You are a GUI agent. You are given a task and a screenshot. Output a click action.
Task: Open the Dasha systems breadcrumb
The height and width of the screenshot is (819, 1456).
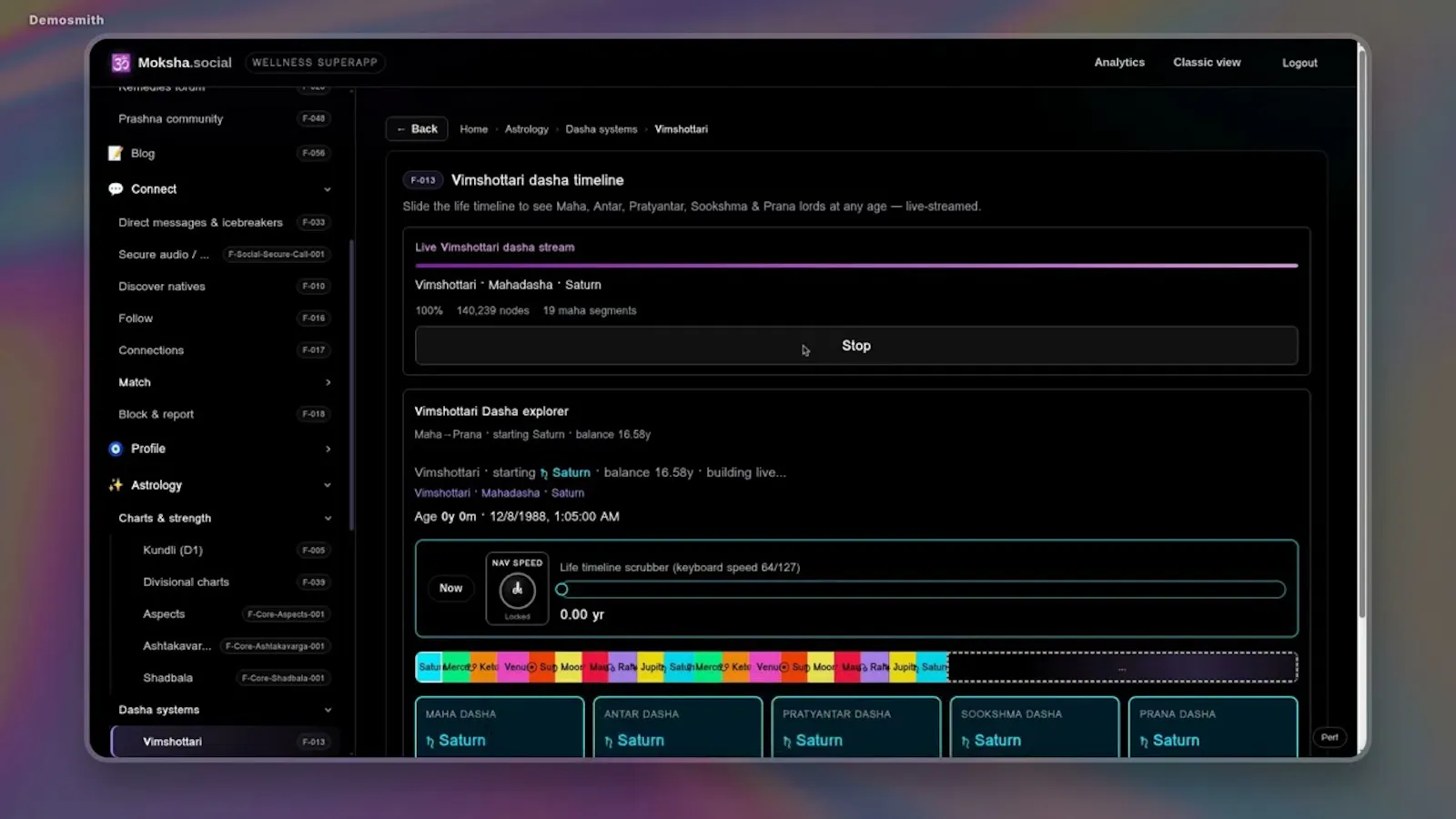tap(602, 129)
